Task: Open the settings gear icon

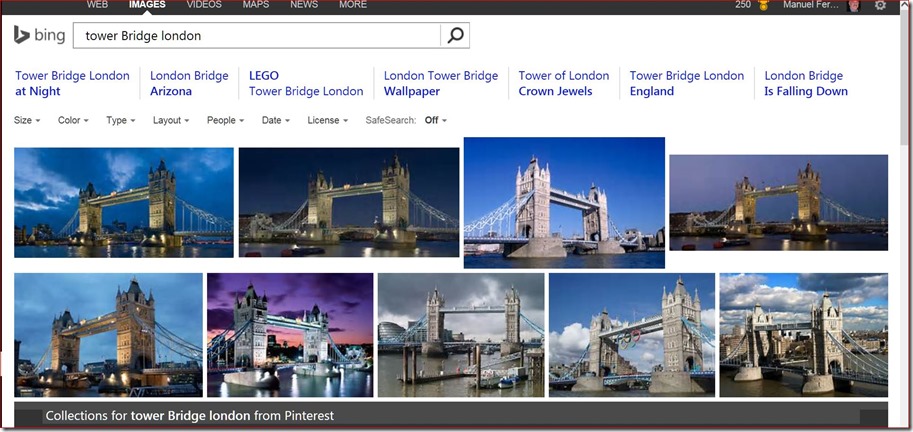Action: 880,5
